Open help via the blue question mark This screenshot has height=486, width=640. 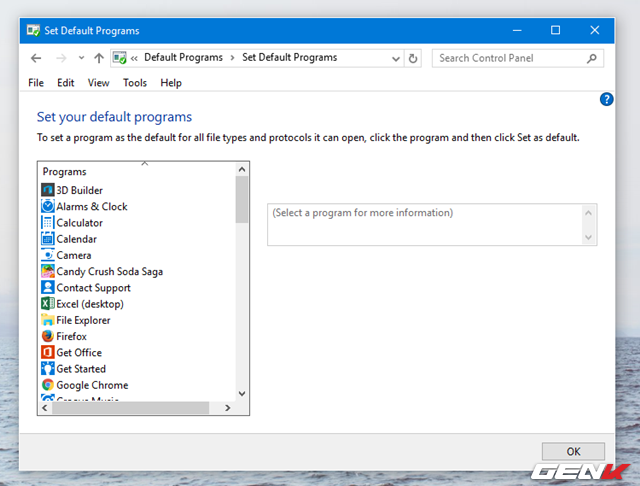(606, 99)
